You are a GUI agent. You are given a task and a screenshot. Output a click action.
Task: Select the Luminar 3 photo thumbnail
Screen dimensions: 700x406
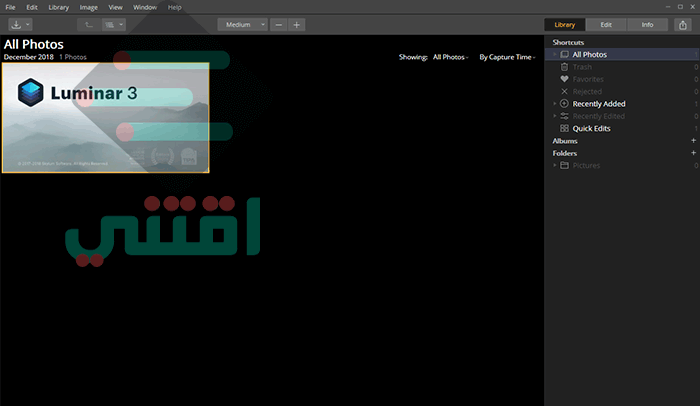coord(105,117)
